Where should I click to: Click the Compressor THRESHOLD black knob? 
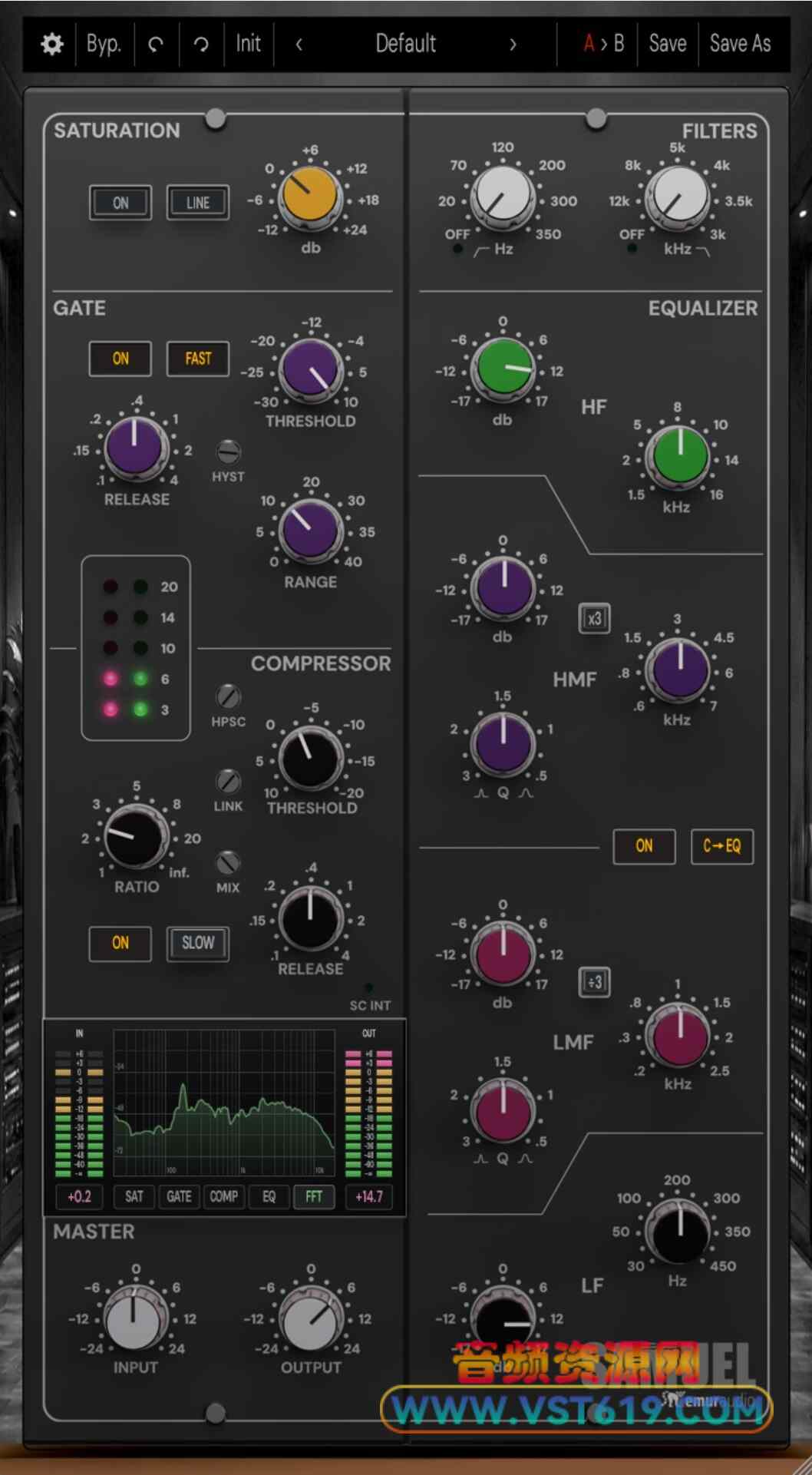pyautogui.click(x=310, y=758)
